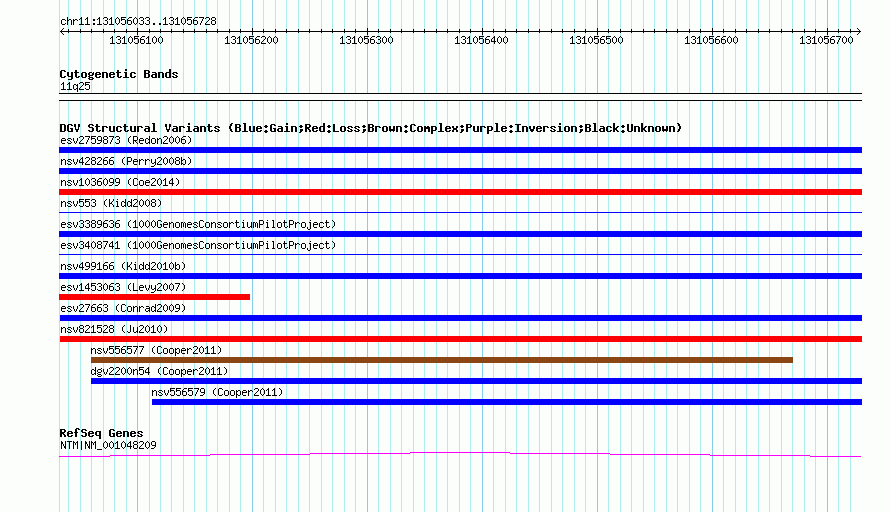890x512 pixels.
Task: Click the esv27663 (Conrad2009) label
Action: pos(123,308)
